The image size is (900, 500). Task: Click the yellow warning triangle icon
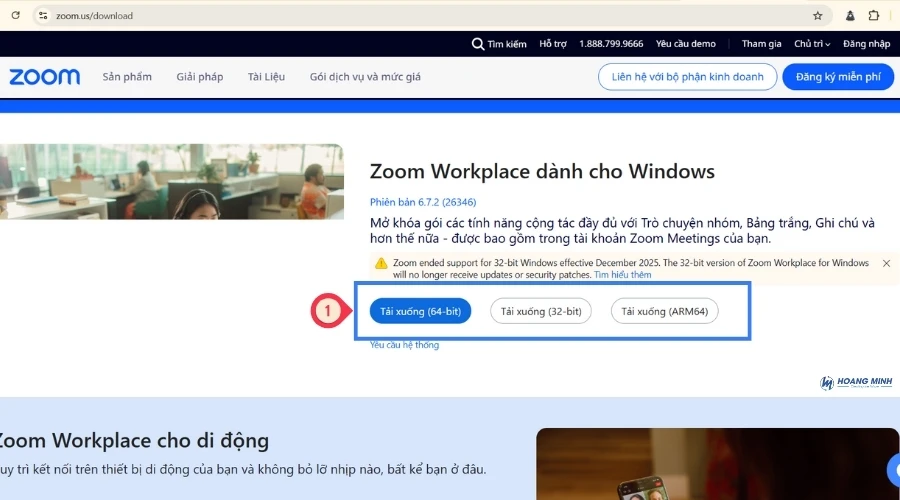tap(381, 263)
